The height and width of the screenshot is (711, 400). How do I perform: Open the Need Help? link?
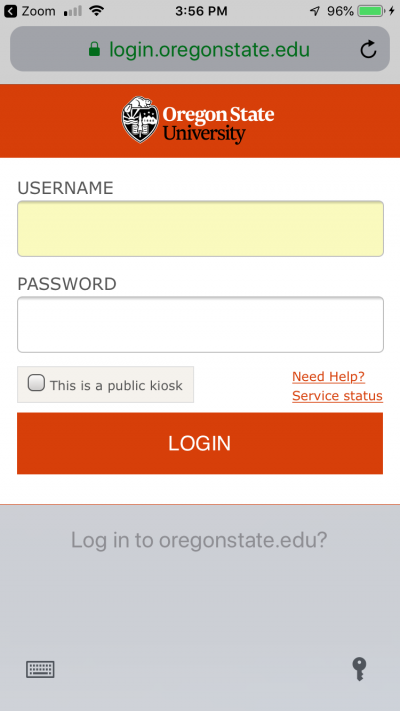328,377
